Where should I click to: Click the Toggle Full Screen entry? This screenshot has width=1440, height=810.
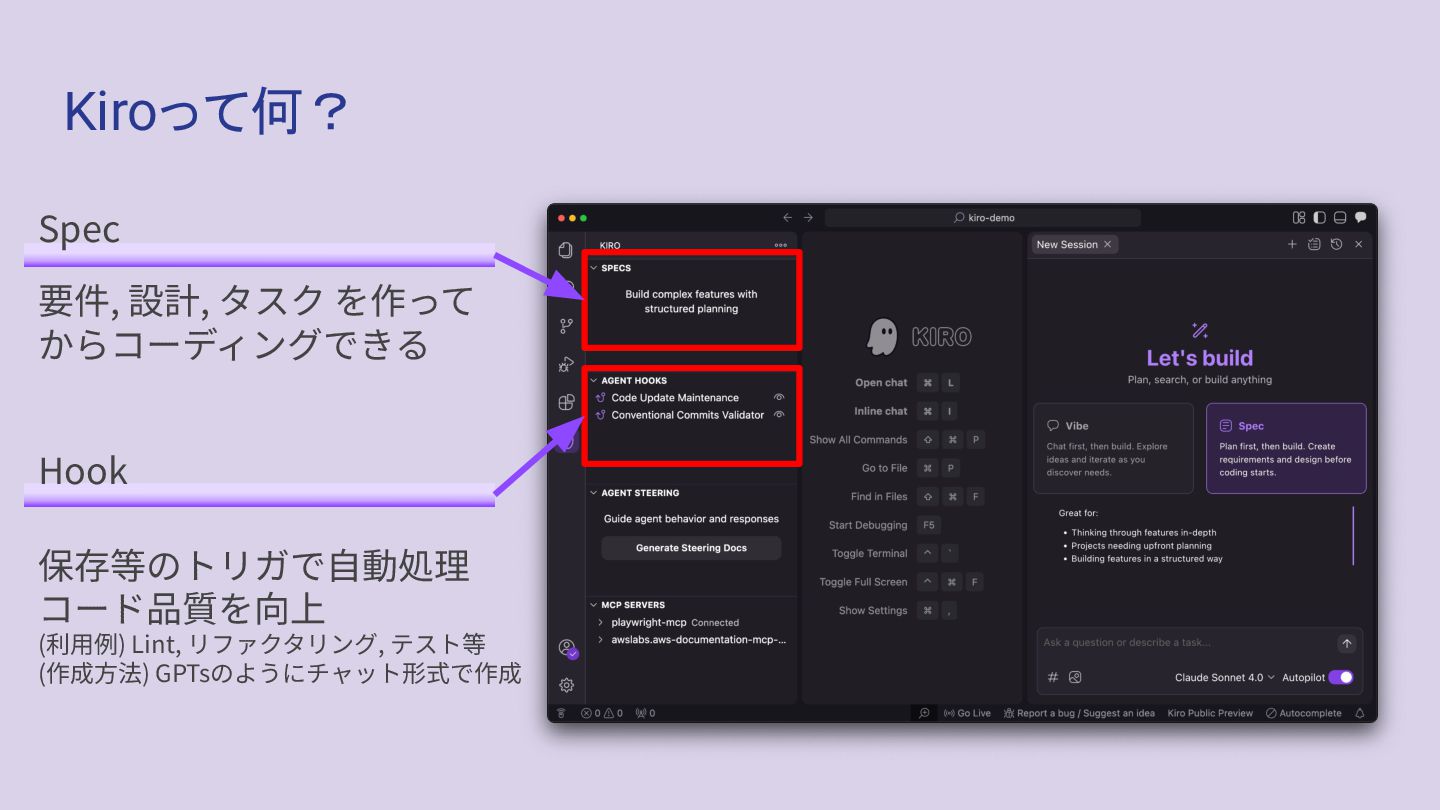902,582
